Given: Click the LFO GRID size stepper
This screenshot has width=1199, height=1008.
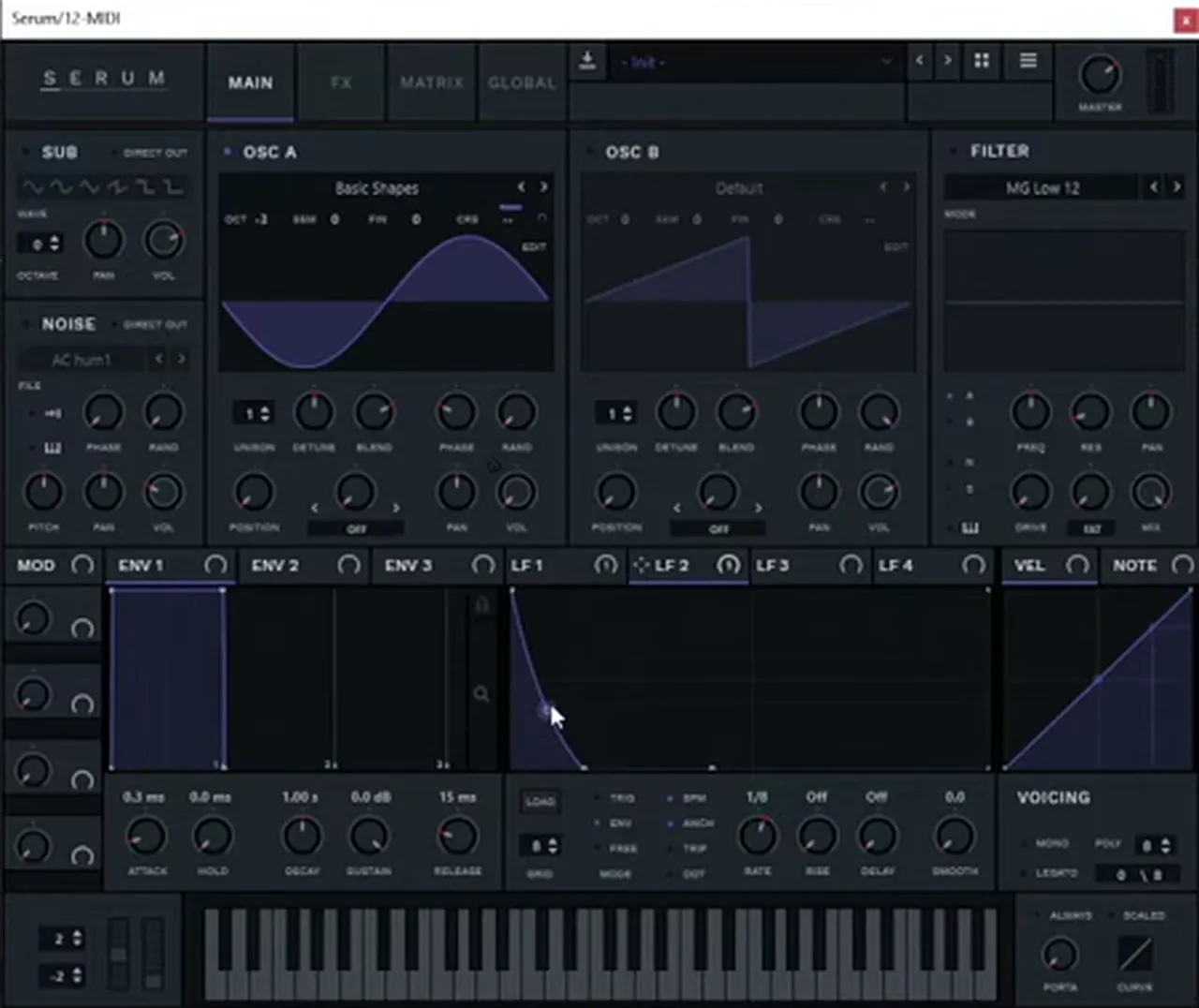Looking at the screenshot, I should tap(540, 846).
